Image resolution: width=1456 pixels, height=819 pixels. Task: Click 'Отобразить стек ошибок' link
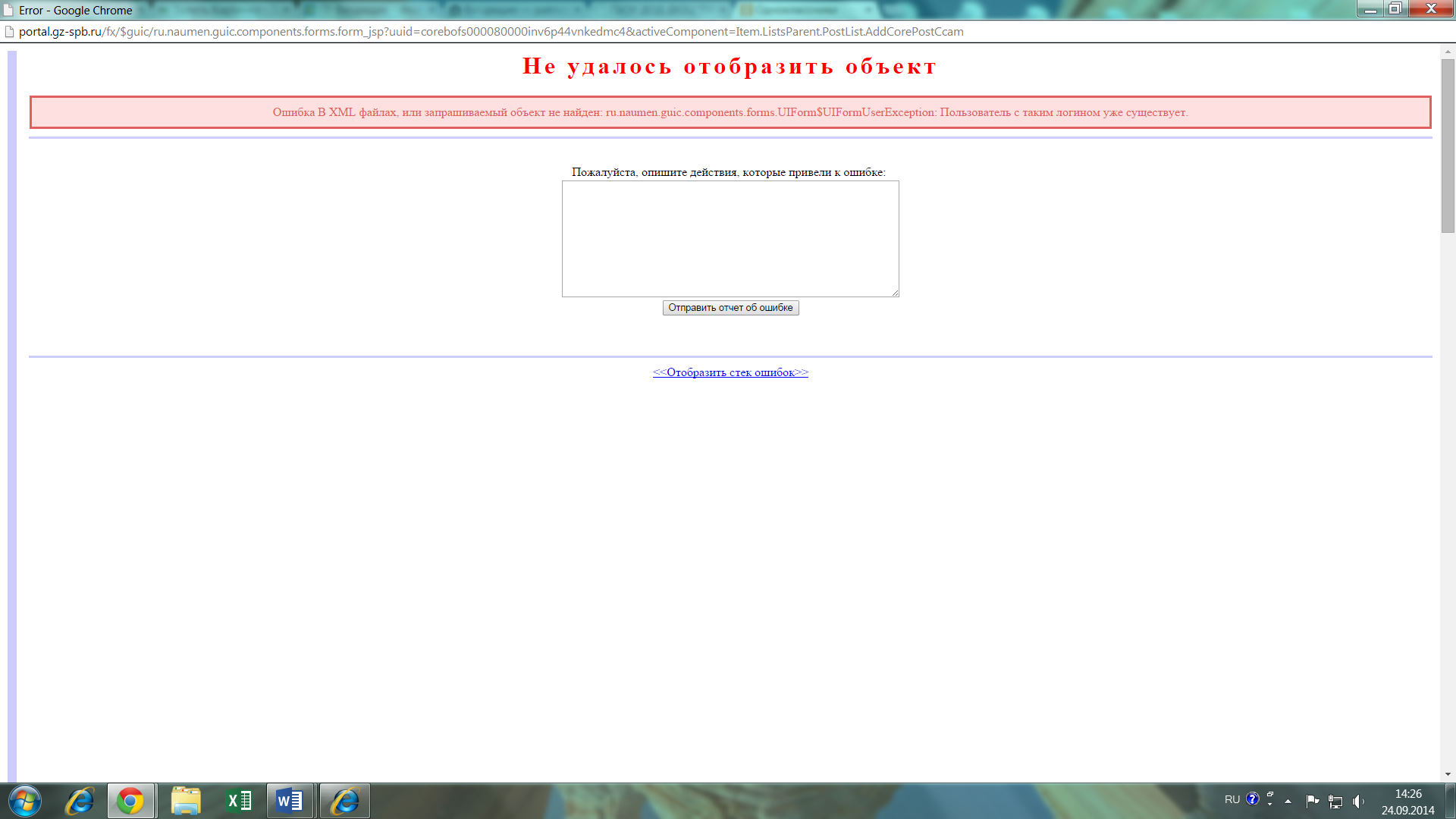click(730, 372)
